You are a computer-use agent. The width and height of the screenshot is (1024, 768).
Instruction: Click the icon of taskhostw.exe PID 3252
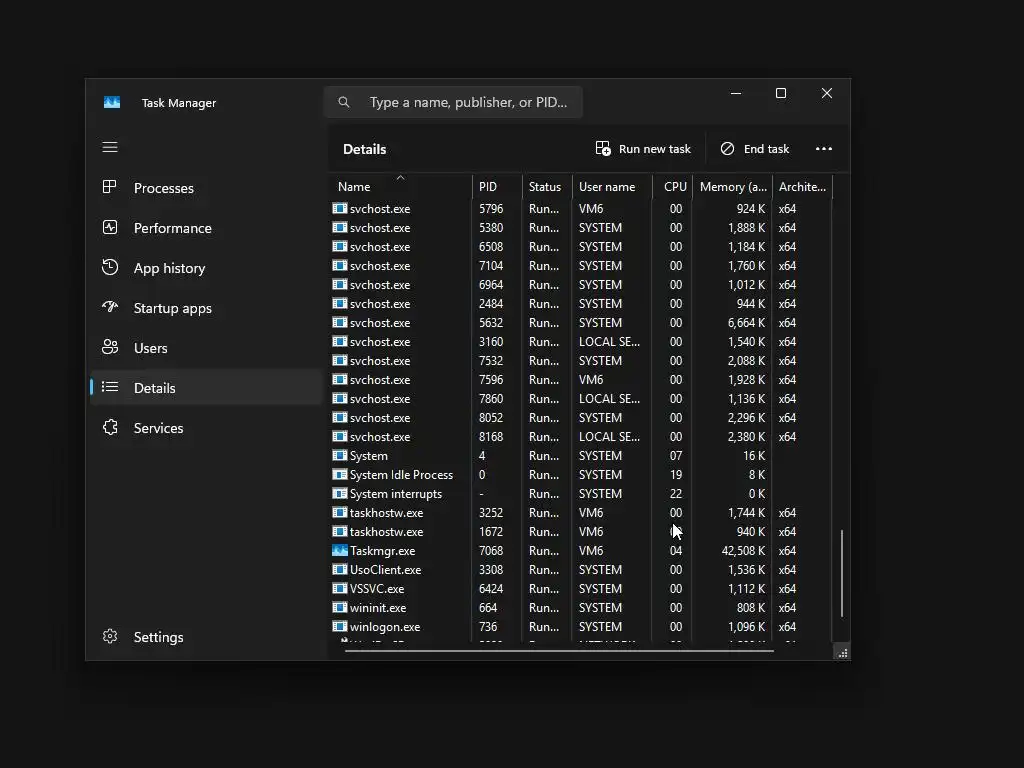[340, 513]
